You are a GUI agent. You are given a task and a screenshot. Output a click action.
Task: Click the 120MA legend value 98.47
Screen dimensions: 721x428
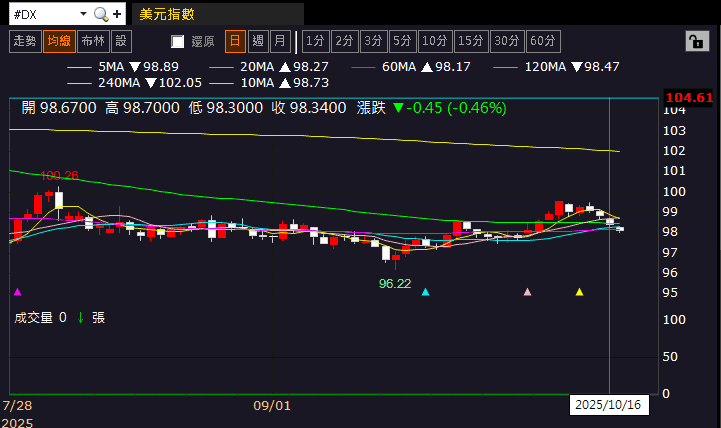[x=601, y=67]
